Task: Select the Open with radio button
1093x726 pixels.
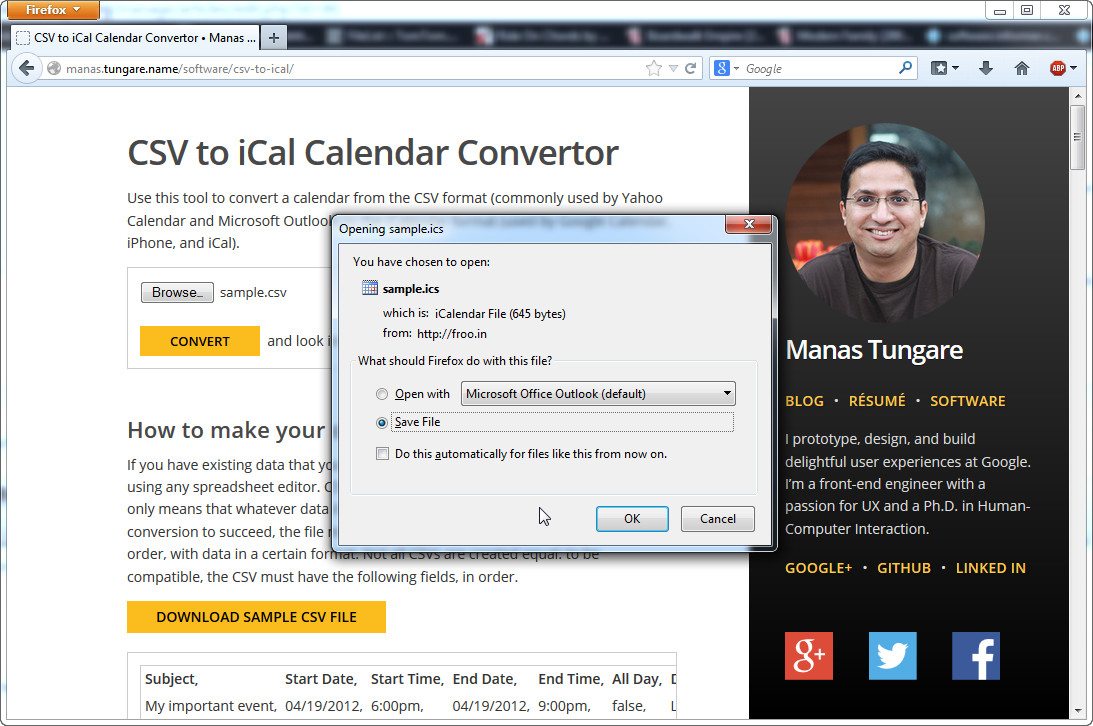Action: [x=382, y=394]
